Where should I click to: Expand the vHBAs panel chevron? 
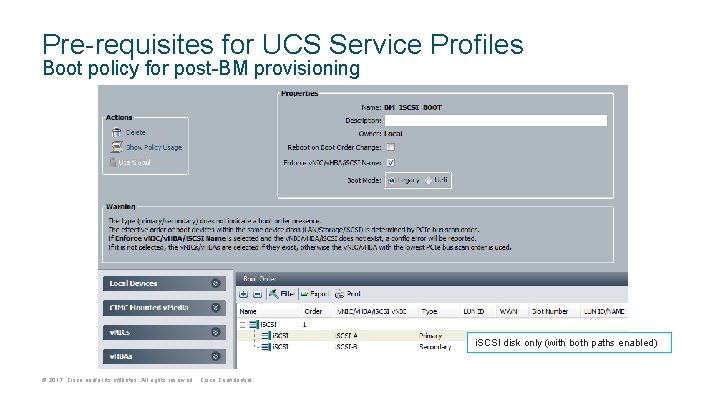[215, 356]
